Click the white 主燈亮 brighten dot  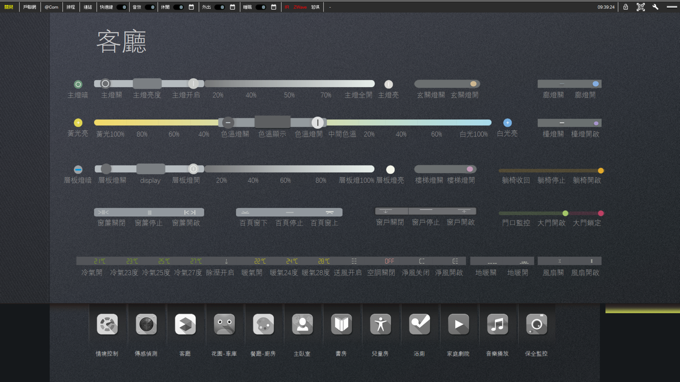click(x=389, y=84)
